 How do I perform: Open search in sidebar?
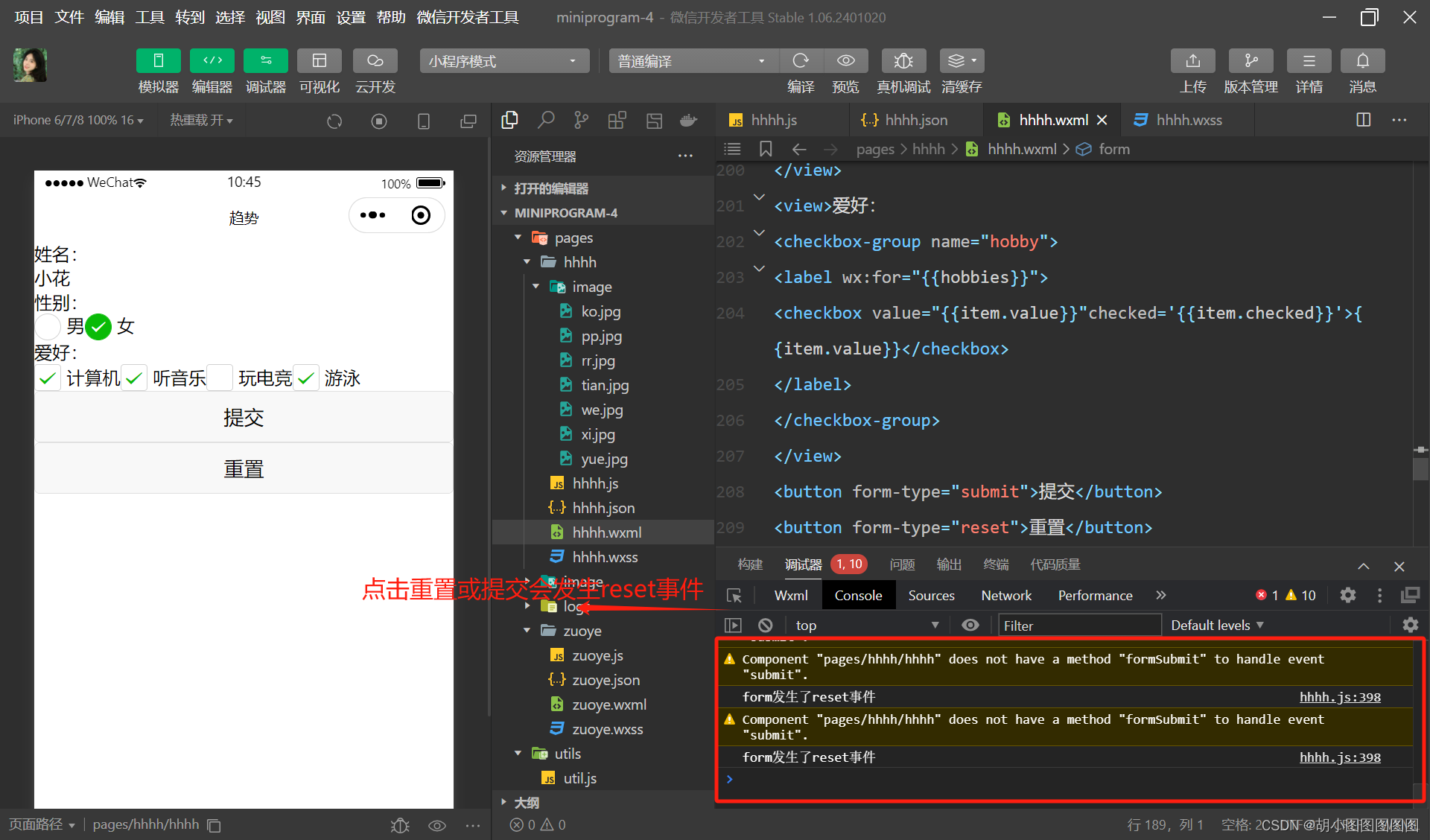click(x=546, y=121)
